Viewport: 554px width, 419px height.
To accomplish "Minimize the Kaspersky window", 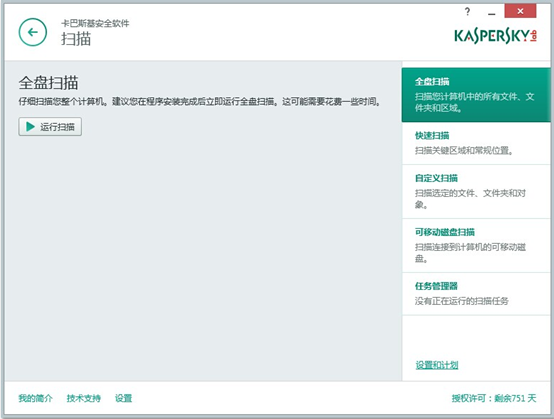I will pos(491,12).
